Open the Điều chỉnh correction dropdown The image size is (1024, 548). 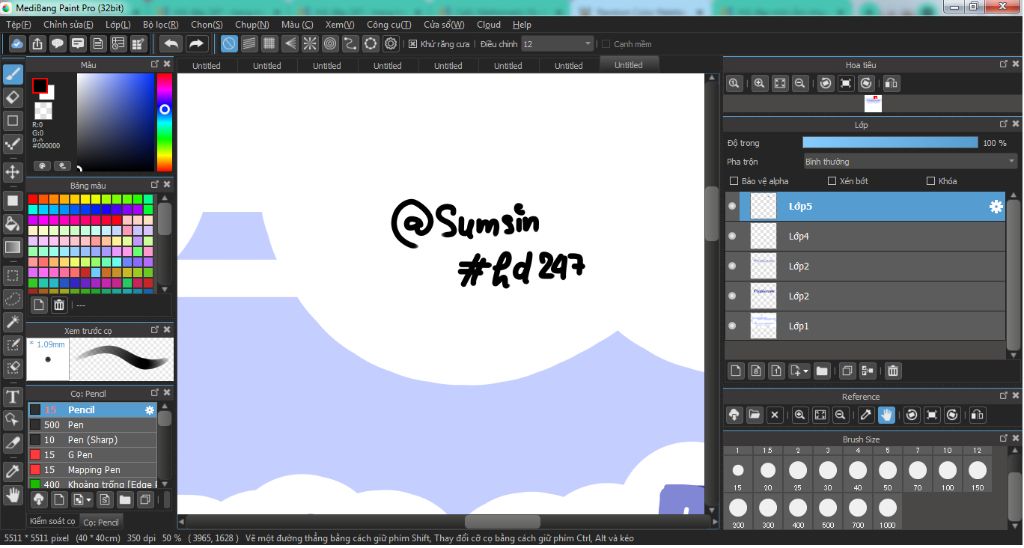click(x=556, y=44)
